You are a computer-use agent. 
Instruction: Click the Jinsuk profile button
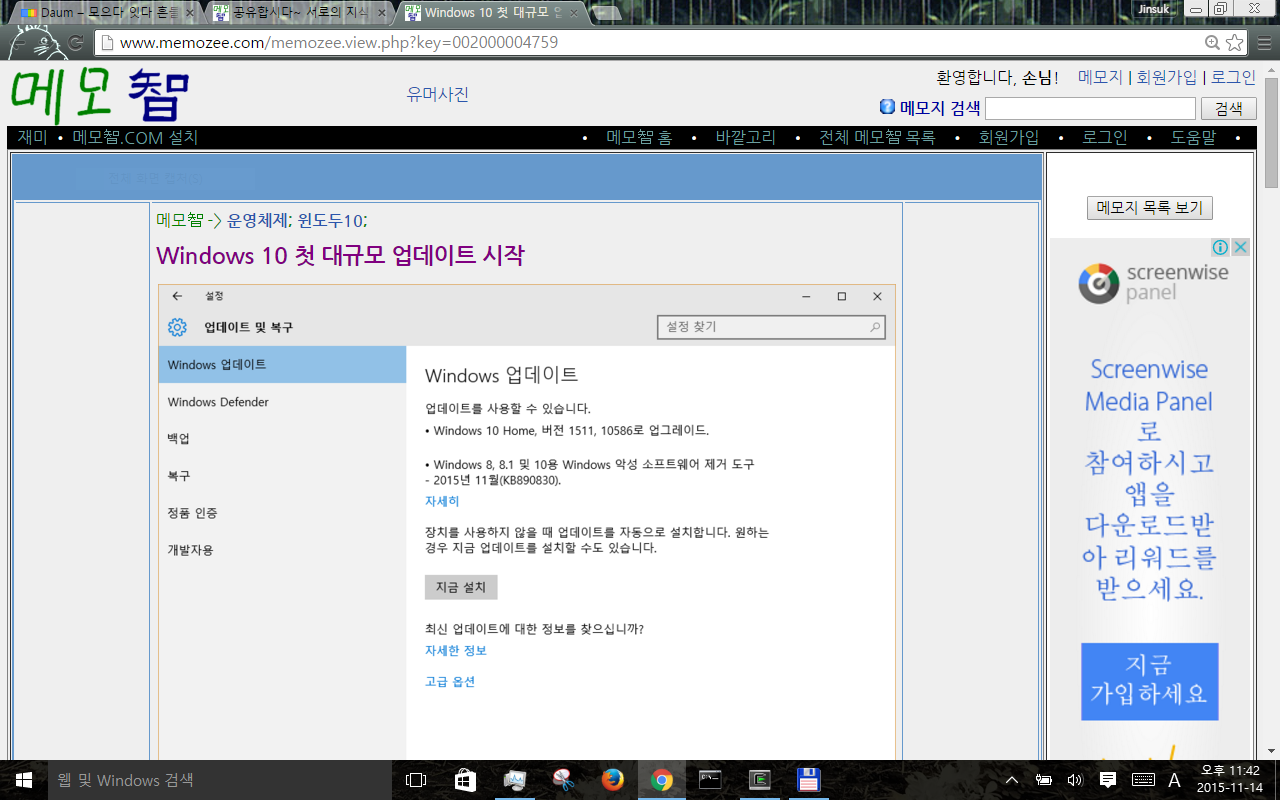coord(1156,8)
